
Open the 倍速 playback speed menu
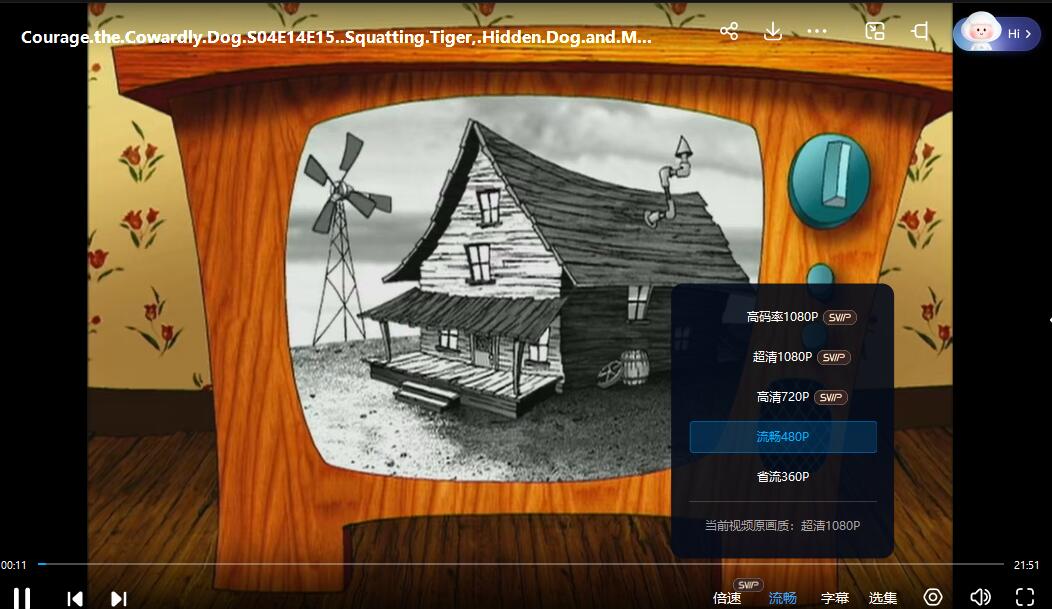coord(727,598)
